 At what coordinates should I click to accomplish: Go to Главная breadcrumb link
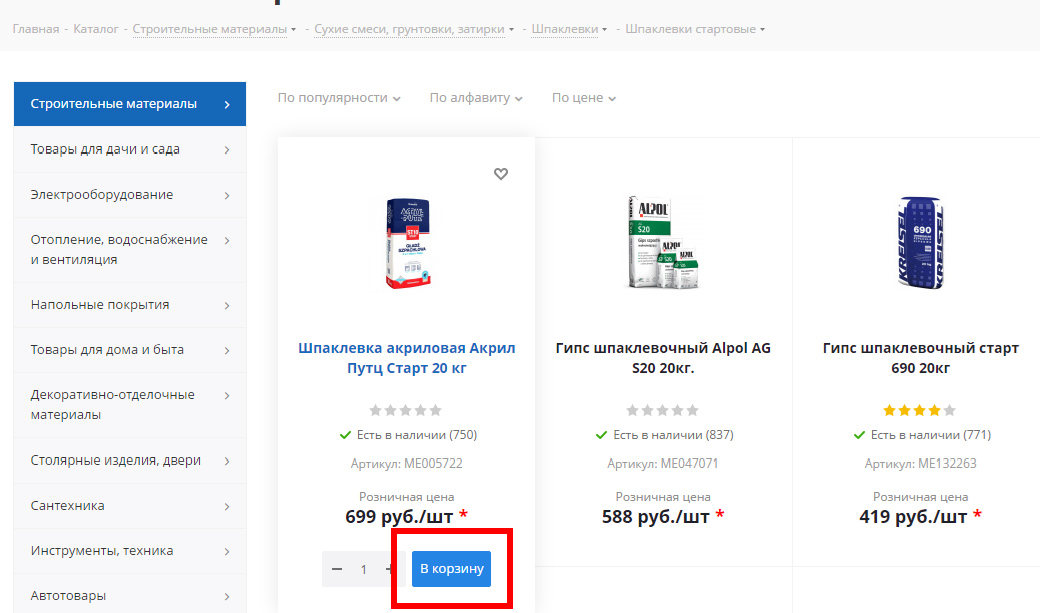click(35, 29)
